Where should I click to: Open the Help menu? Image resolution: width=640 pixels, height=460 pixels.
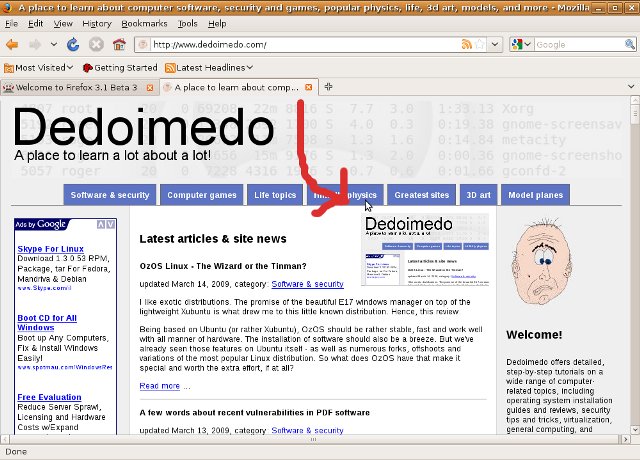(x=217, y=24)
